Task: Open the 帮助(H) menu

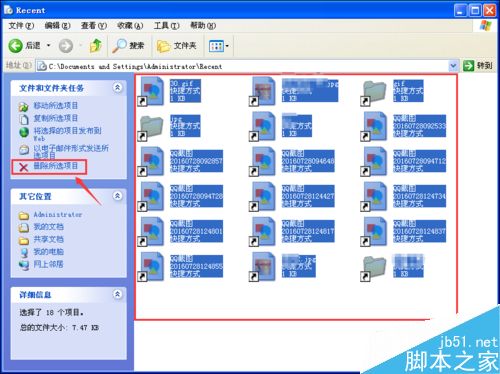Action: 203,25
